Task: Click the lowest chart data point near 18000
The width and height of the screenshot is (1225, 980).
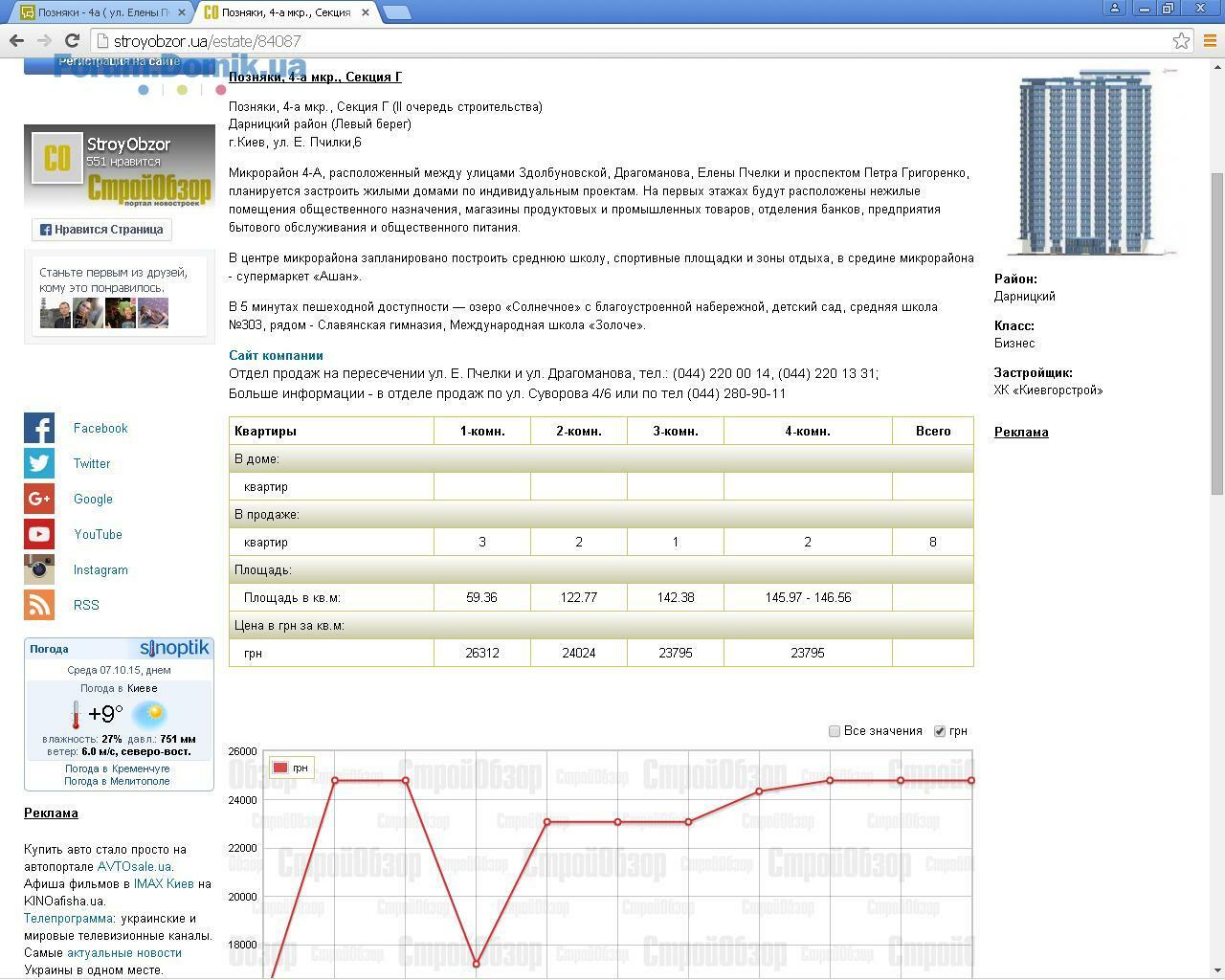Action: (x=477, y=964)
